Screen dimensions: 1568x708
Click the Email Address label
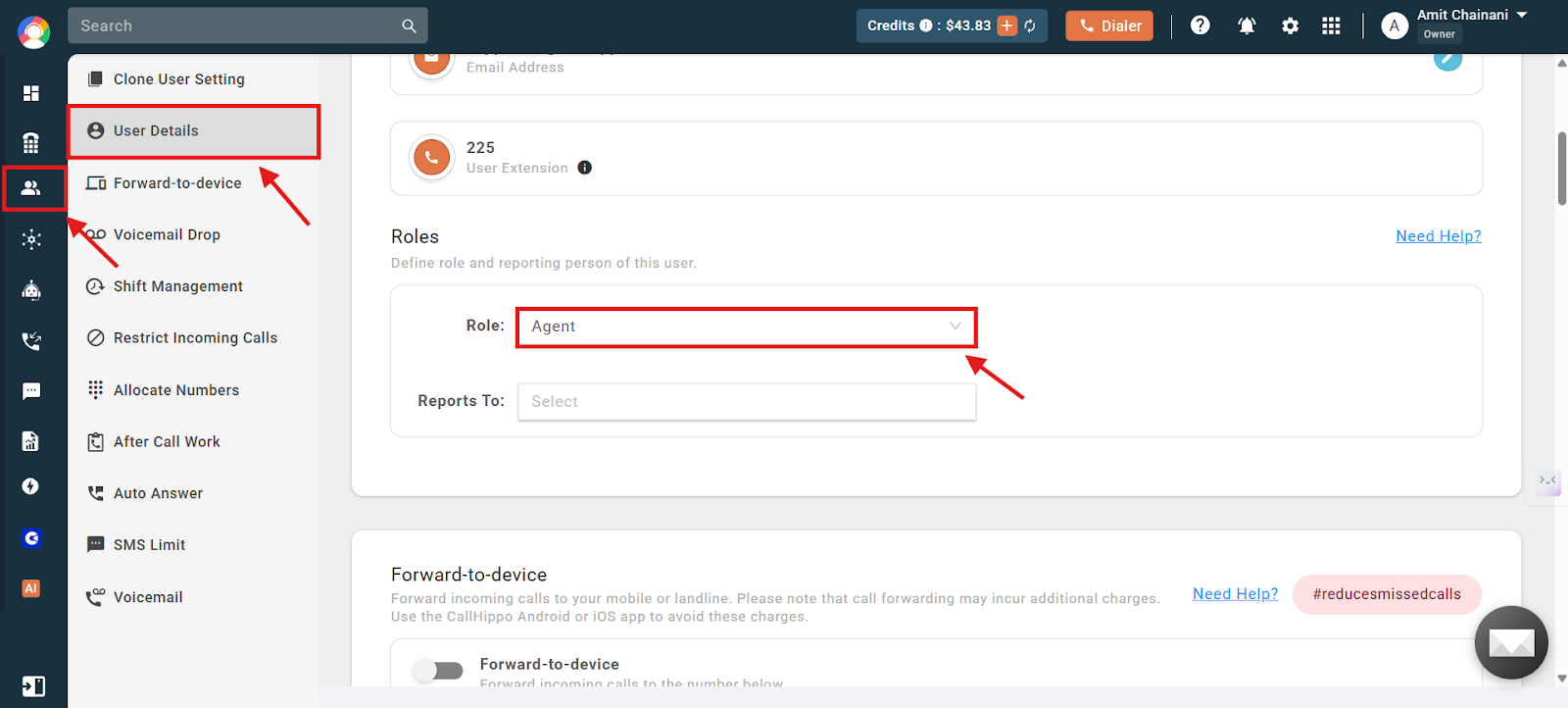(x=515, y=68)
